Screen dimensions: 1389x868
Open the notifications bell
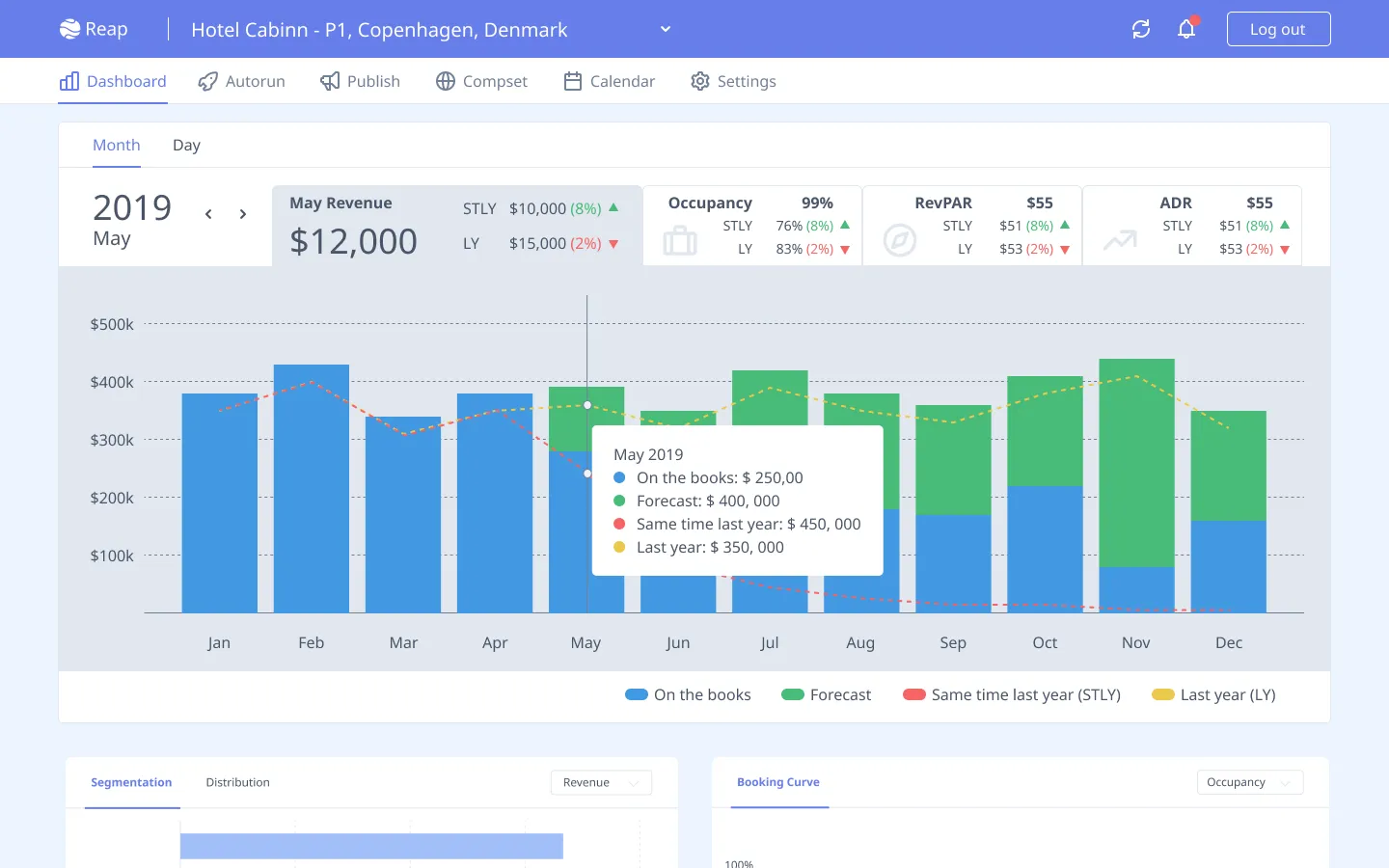click(x=1186, y=29)
